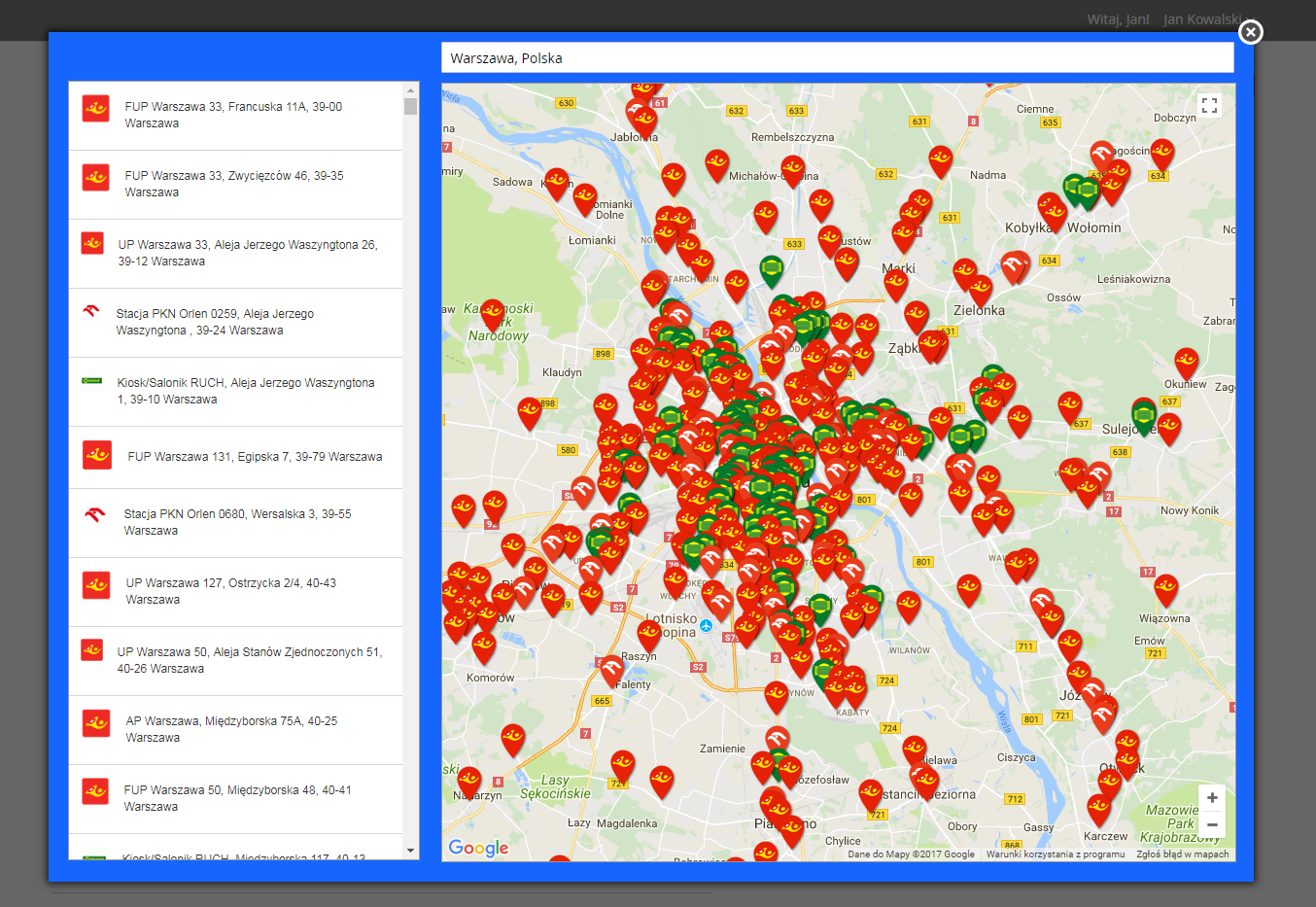Click the Warszawa, Polska search field

click(x=837, y=57)
